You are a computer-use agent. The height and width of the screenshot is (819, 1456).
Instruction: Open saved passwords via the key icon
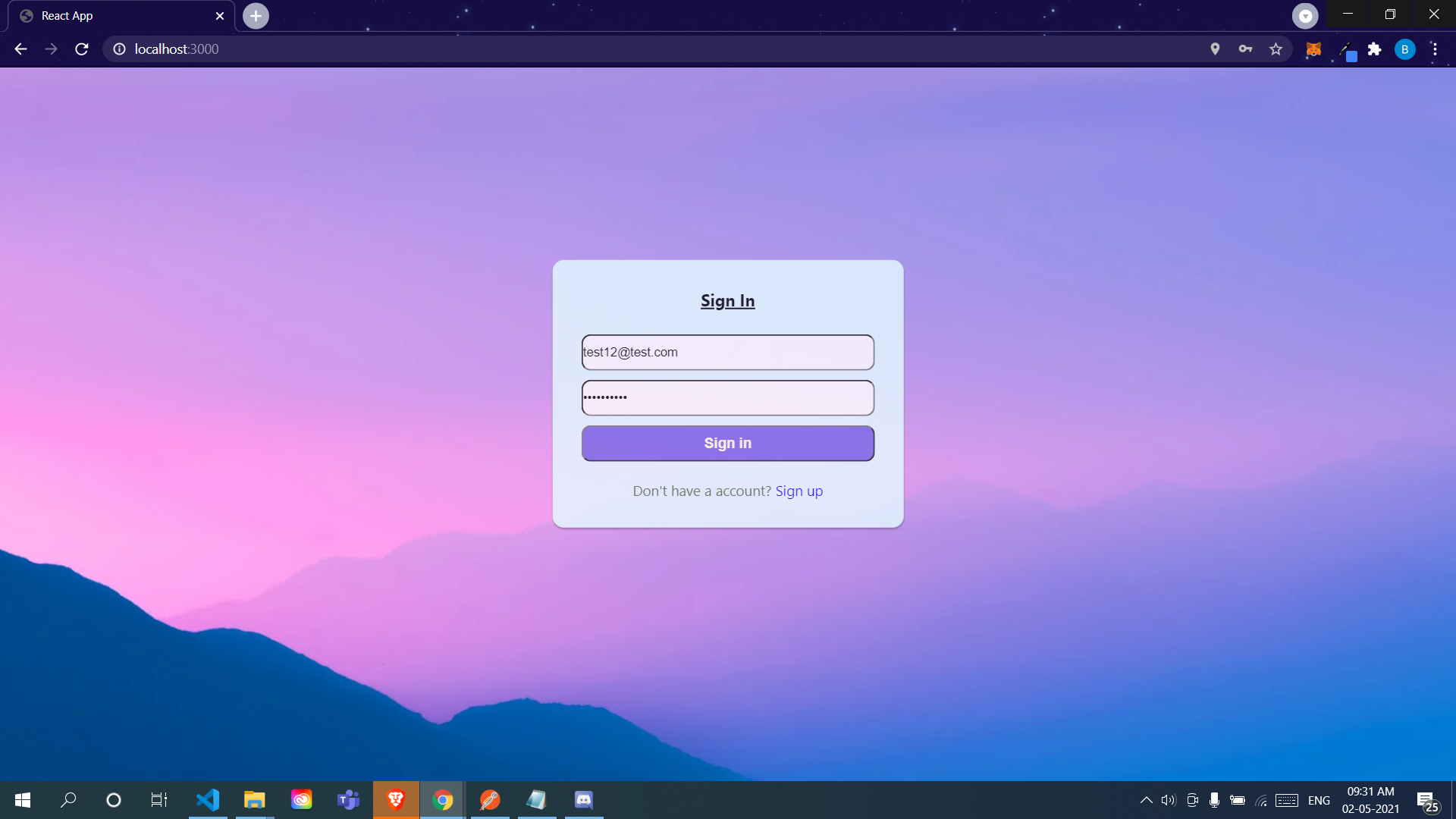pos(1245,49)
